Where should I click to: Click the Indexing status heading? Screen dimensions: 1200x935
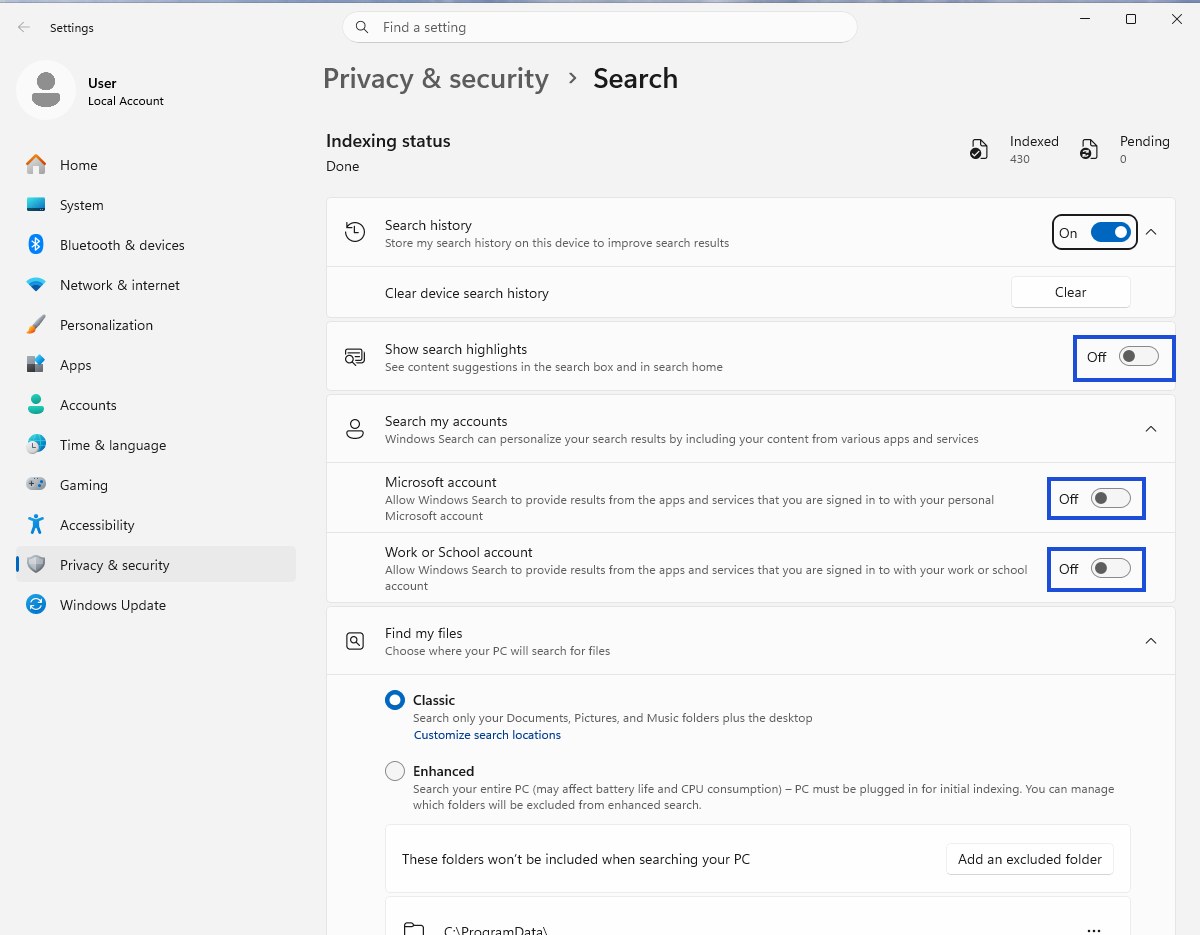pyautogui.click(x=388, y=141)
